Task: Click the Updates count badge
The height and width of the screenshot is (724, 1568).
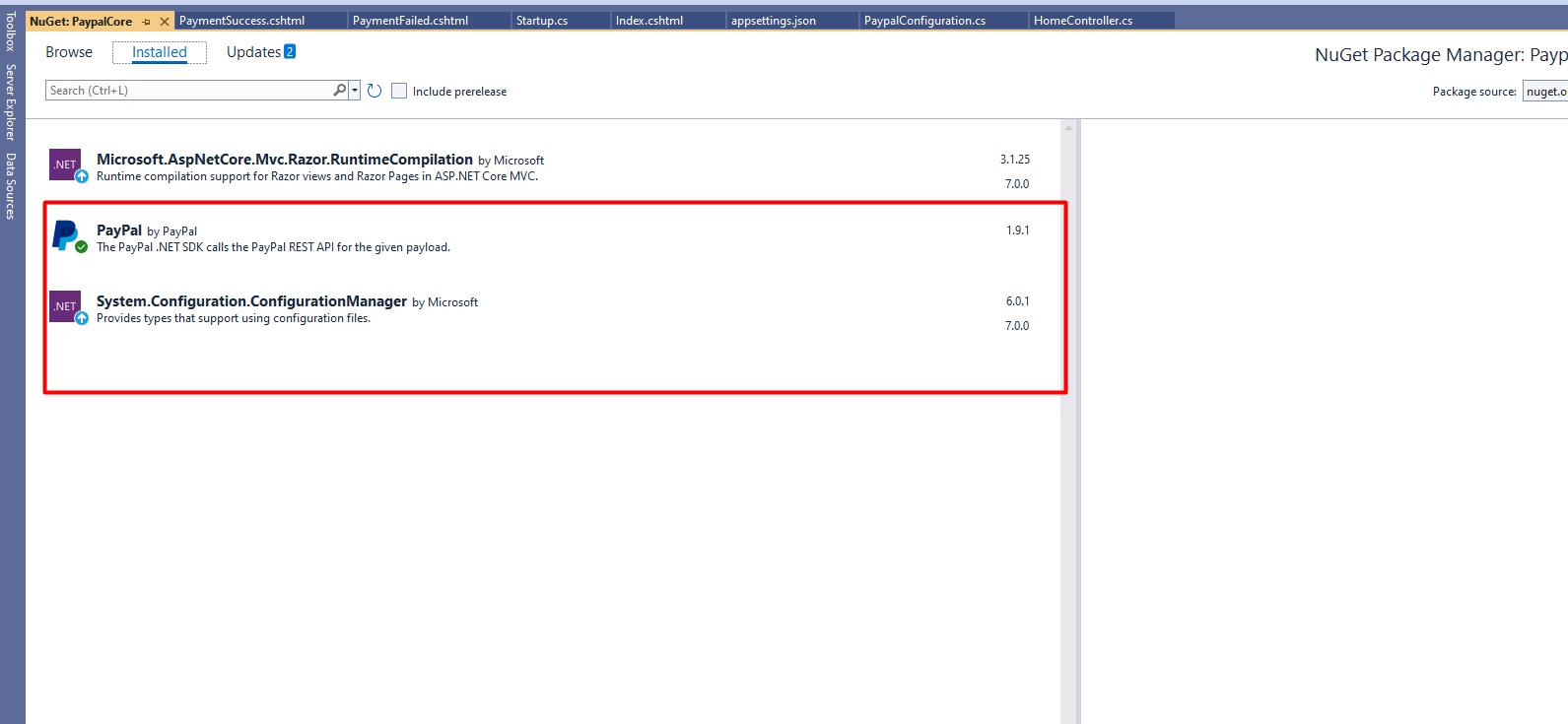Action: pyautogui.click(x=290, y=51)
